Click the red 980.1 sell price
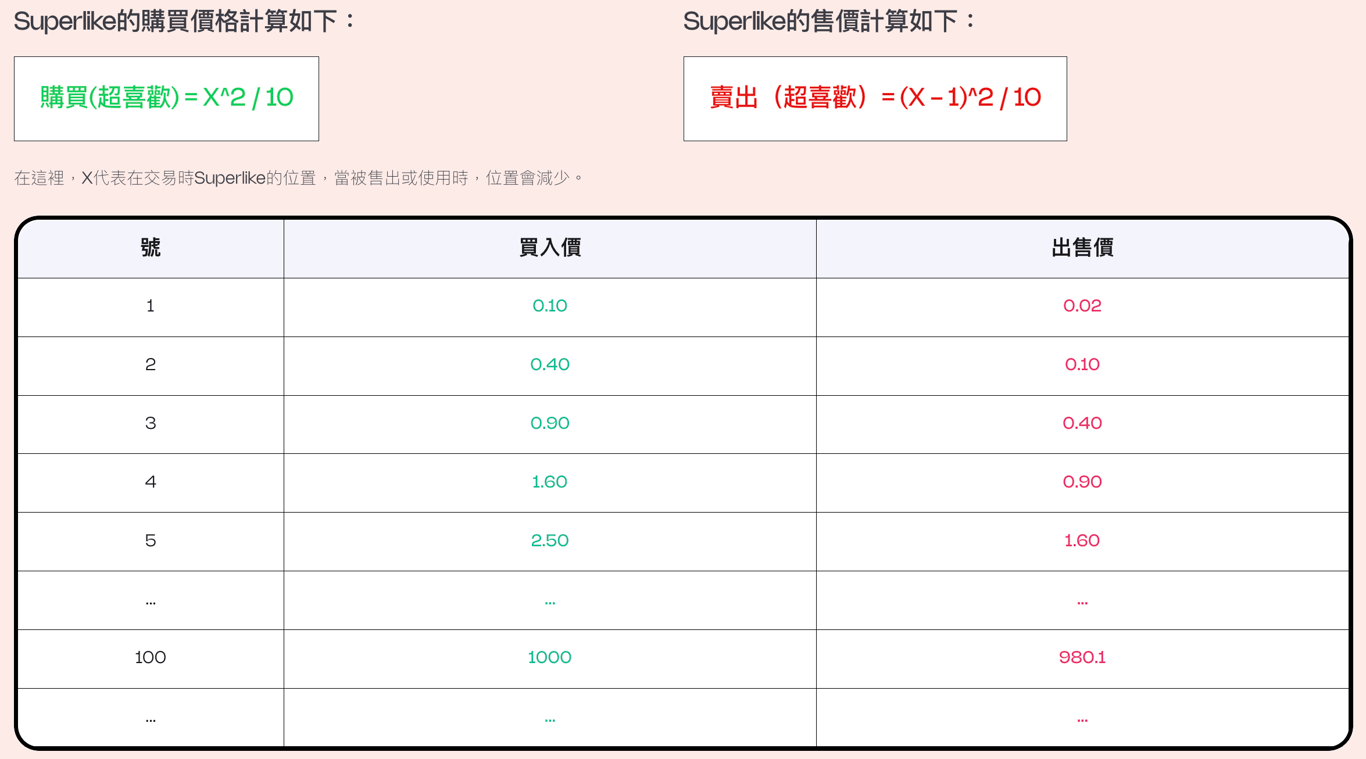This screenshot has height=759, width=1366. pyautogui.click(x=1082, y=658)
